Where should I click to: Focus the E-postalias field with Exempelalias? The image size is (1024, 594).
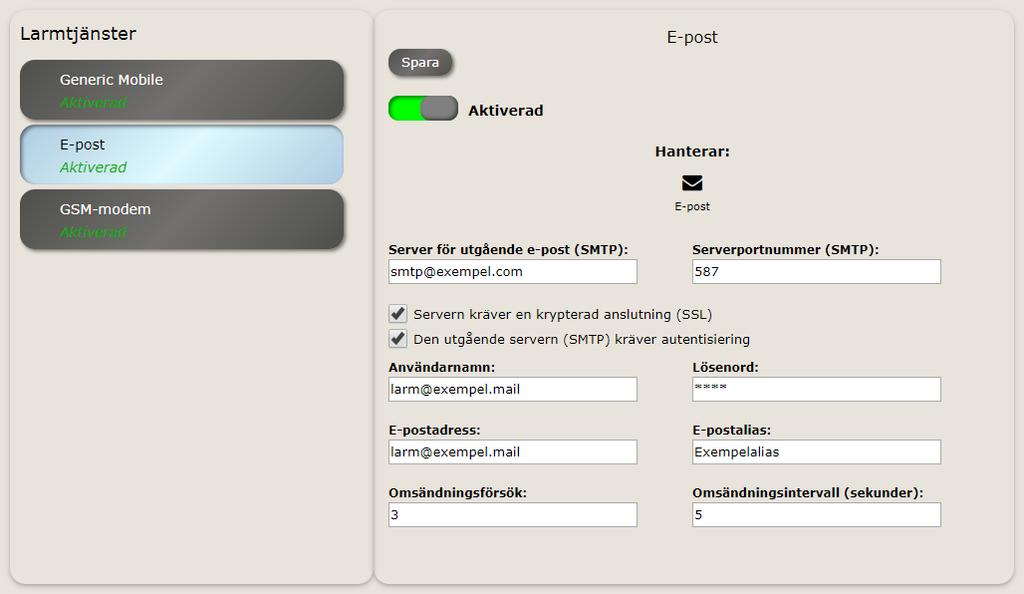click(816, 452)
